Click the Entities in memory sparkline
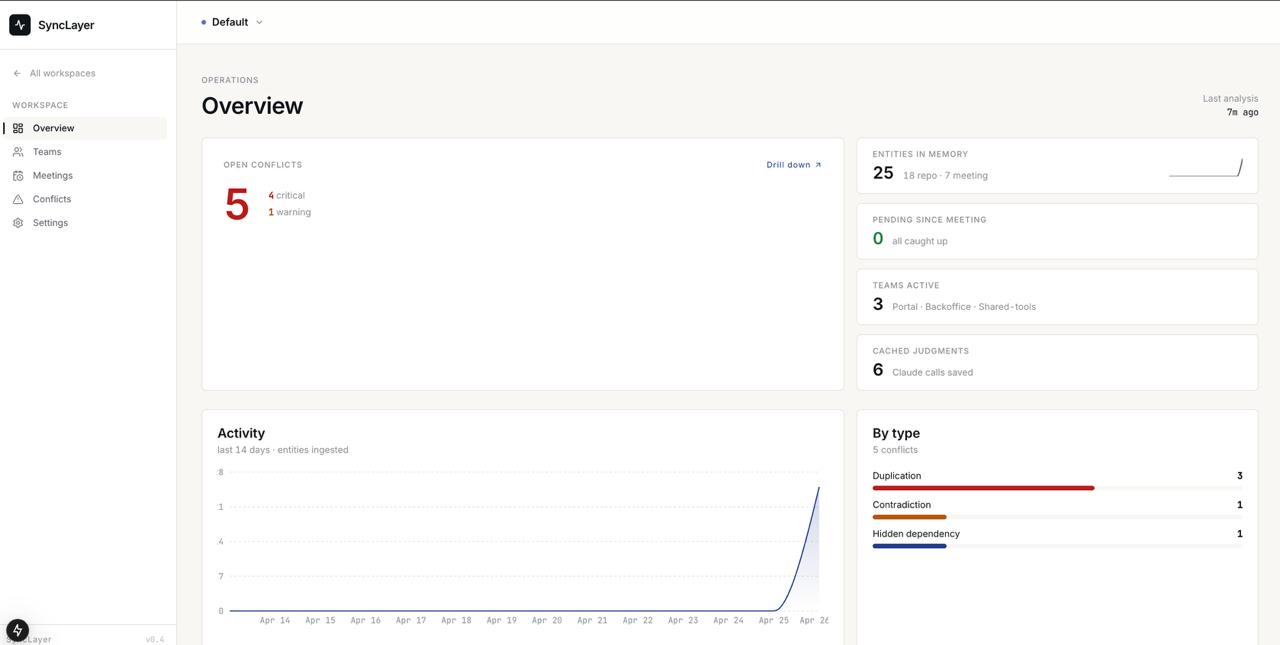 [x=1205, y=167]
